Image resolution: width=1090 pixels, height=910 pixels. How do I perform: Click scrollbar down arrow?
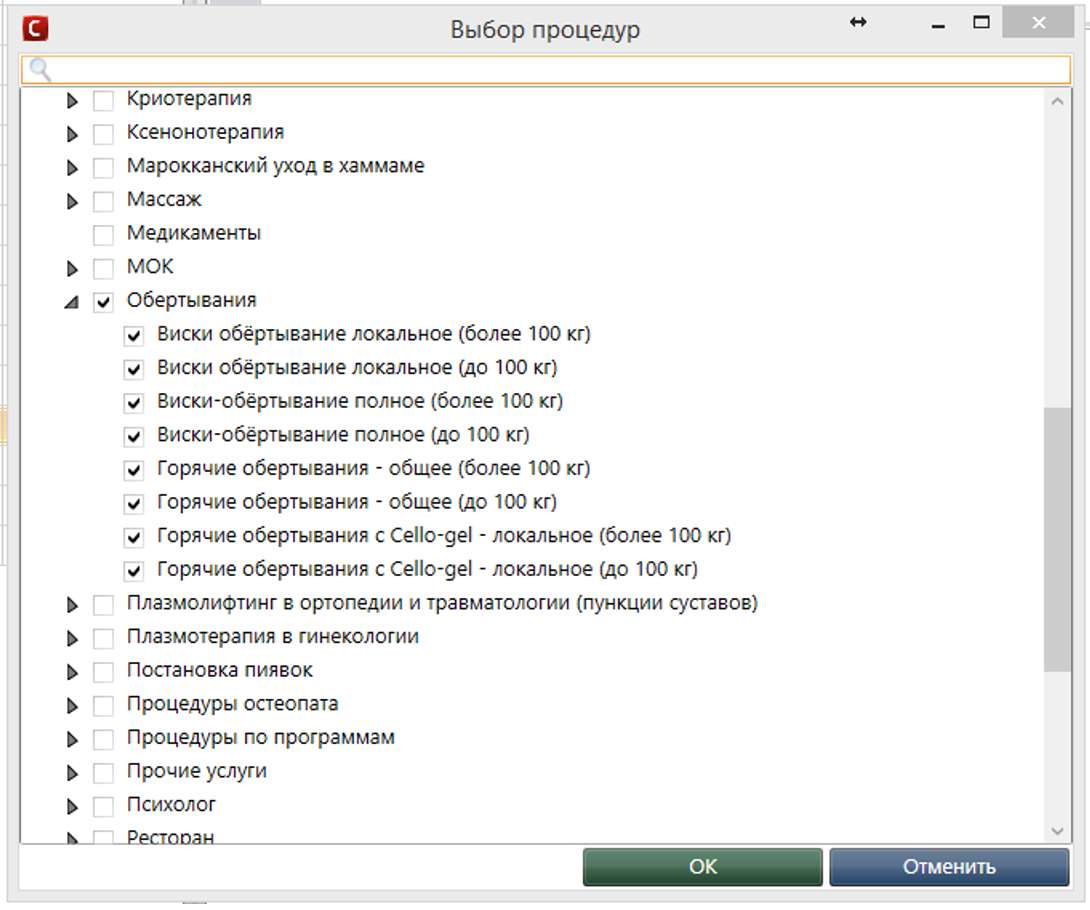[x=1057, y=829]
